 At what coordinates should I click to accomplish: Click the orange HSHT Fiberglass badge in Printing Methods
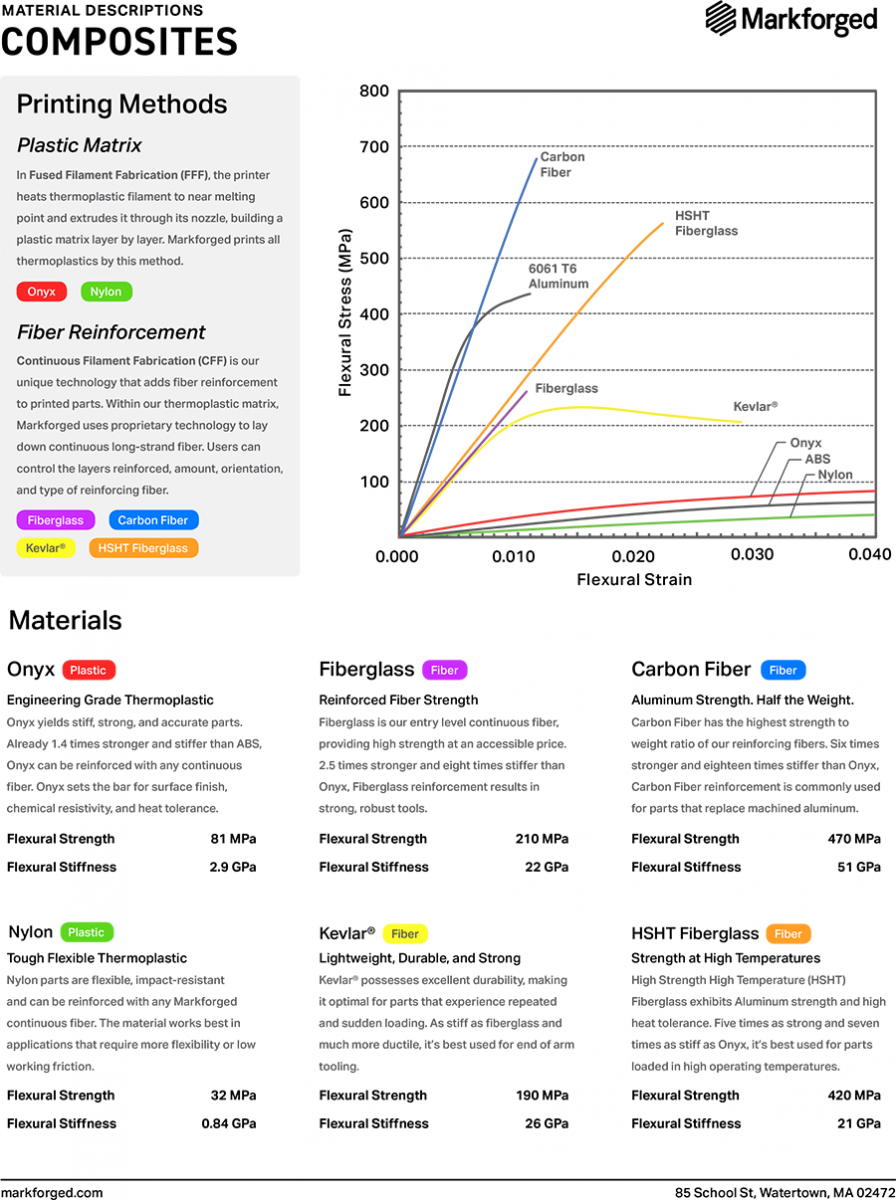[143, 548]
